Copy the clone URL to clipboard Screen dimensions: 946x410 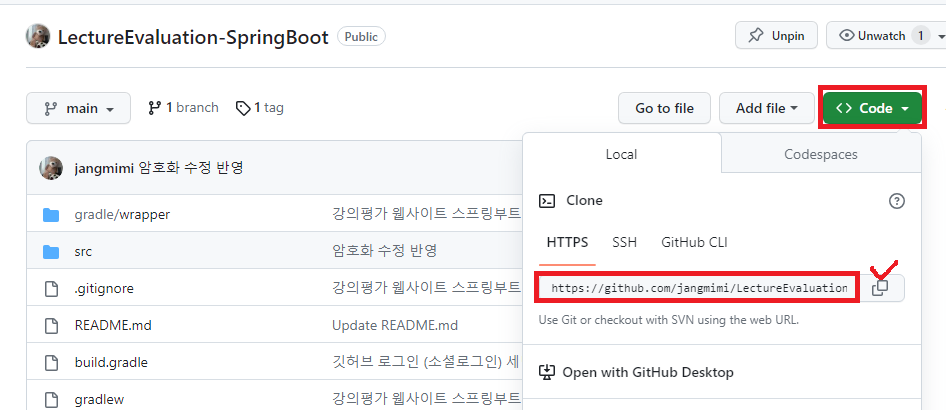pyautogui.click(x=880, y=288)
